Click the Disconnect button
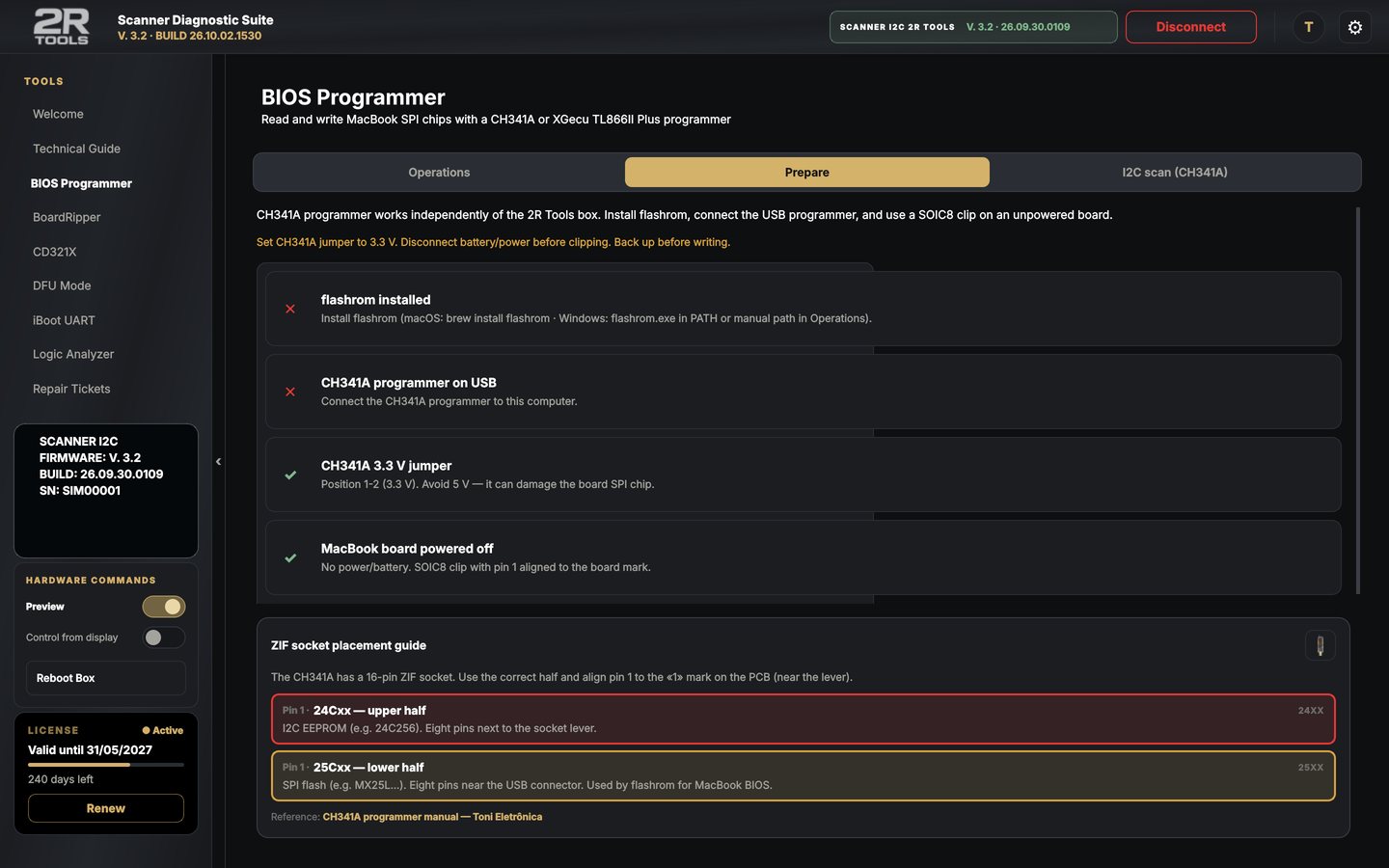The image size is (1389, 868). [x=1190, y=27]
